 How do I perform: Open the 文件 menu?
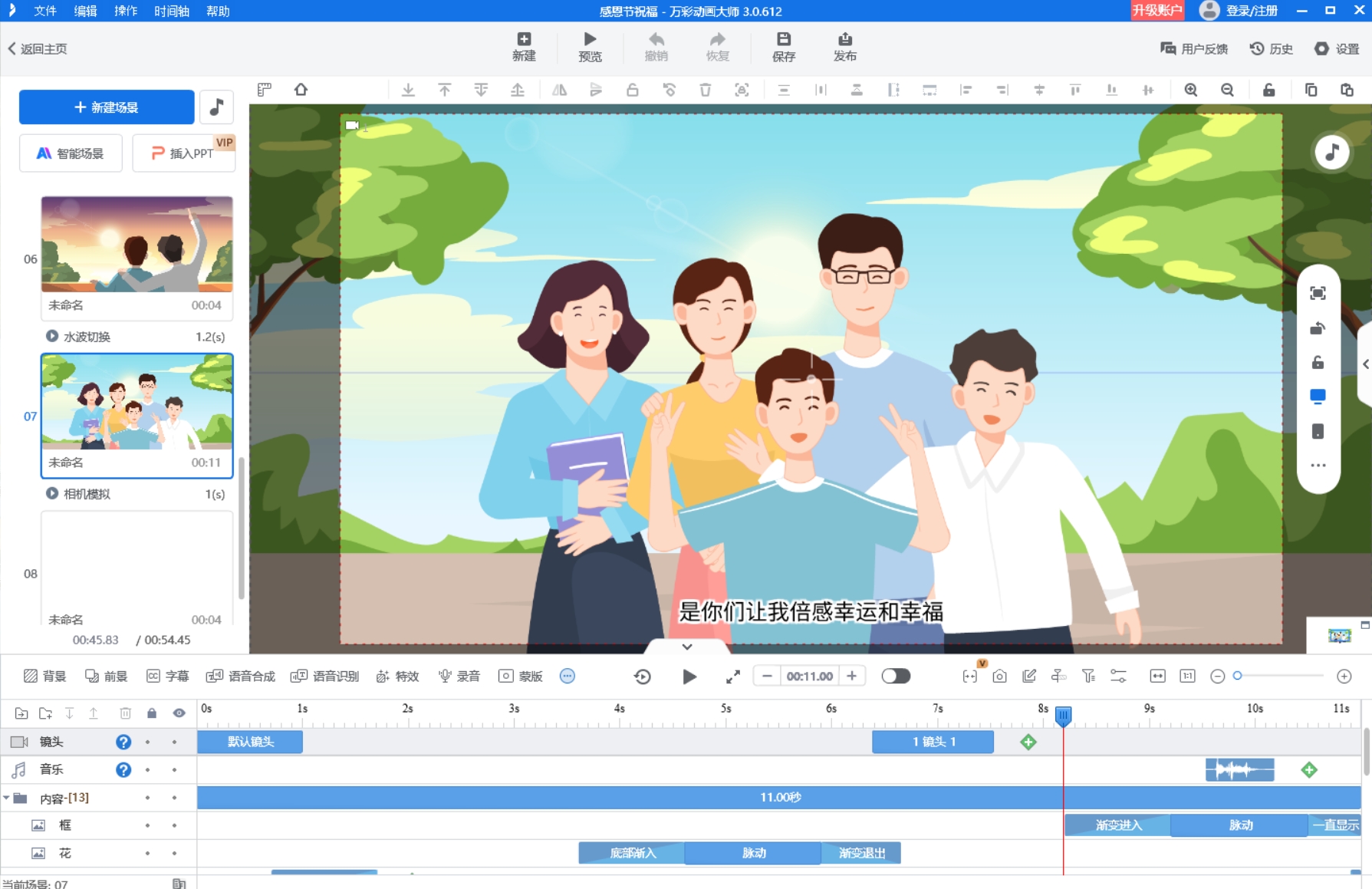[45, 11]
